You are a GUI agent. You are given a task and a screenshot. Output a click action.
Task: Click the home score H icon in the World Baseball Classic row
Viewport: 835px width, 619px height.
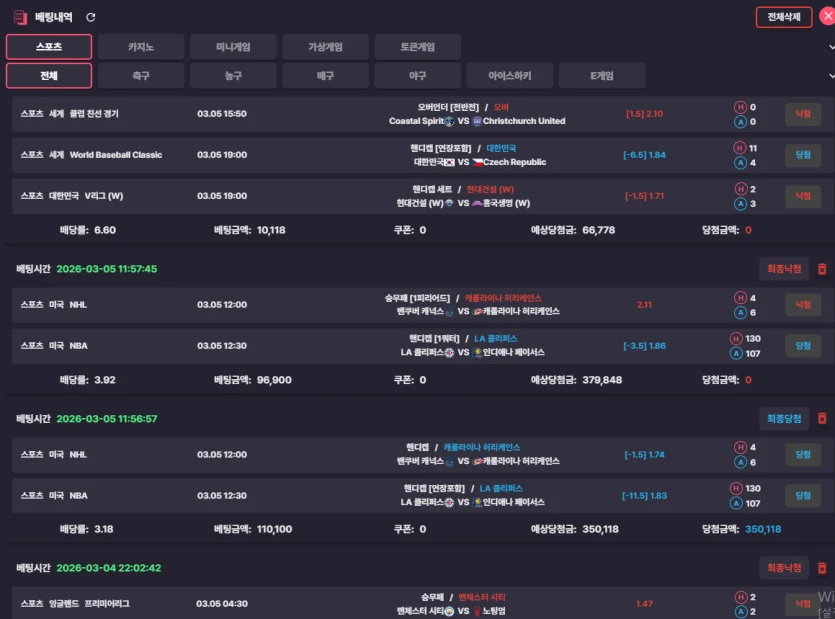[740, 148]
